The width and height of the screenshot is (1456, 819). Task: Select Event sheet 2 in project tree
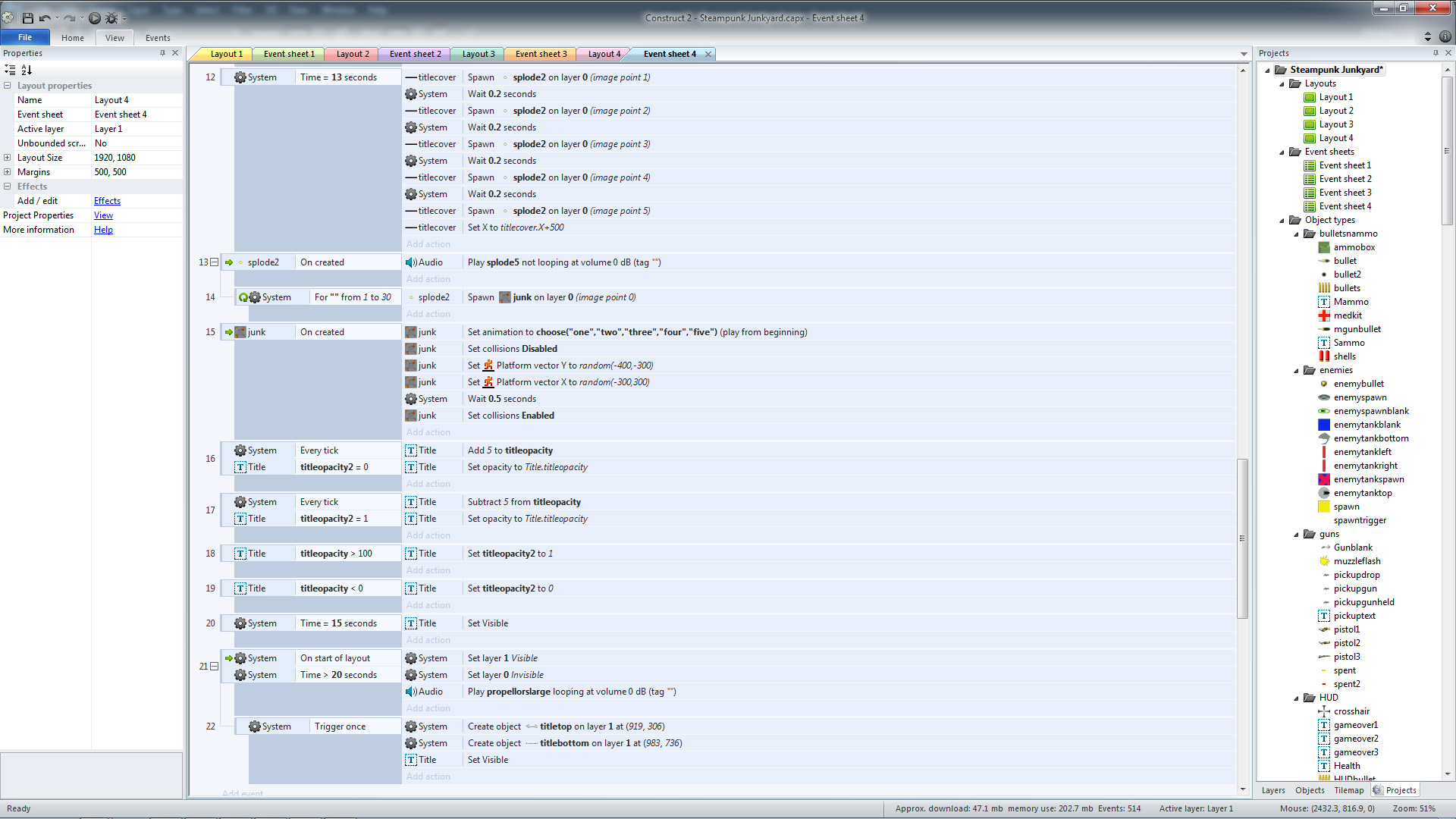coord(1345,179)
